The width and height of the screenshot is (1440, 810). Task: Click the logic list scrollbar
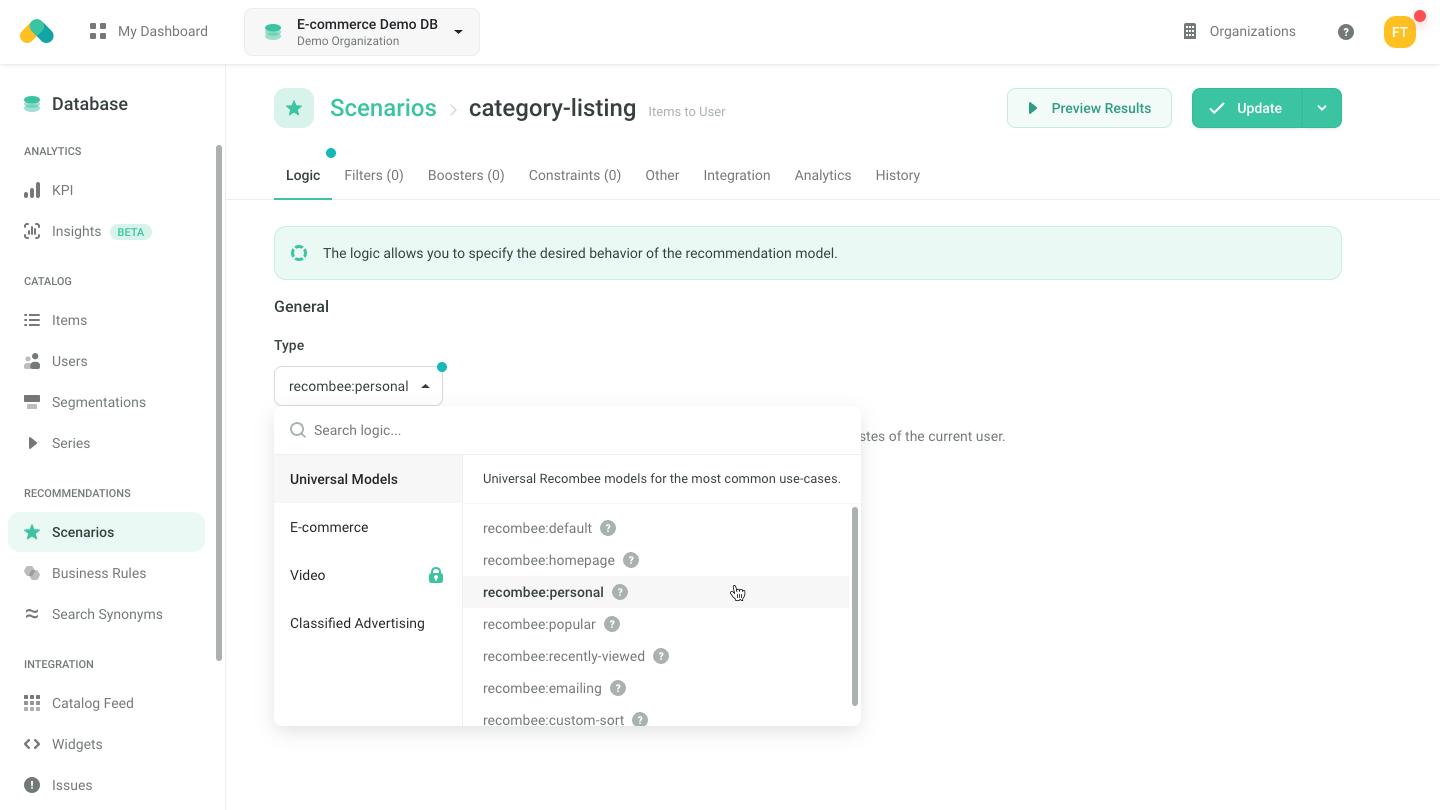point(855,606)
